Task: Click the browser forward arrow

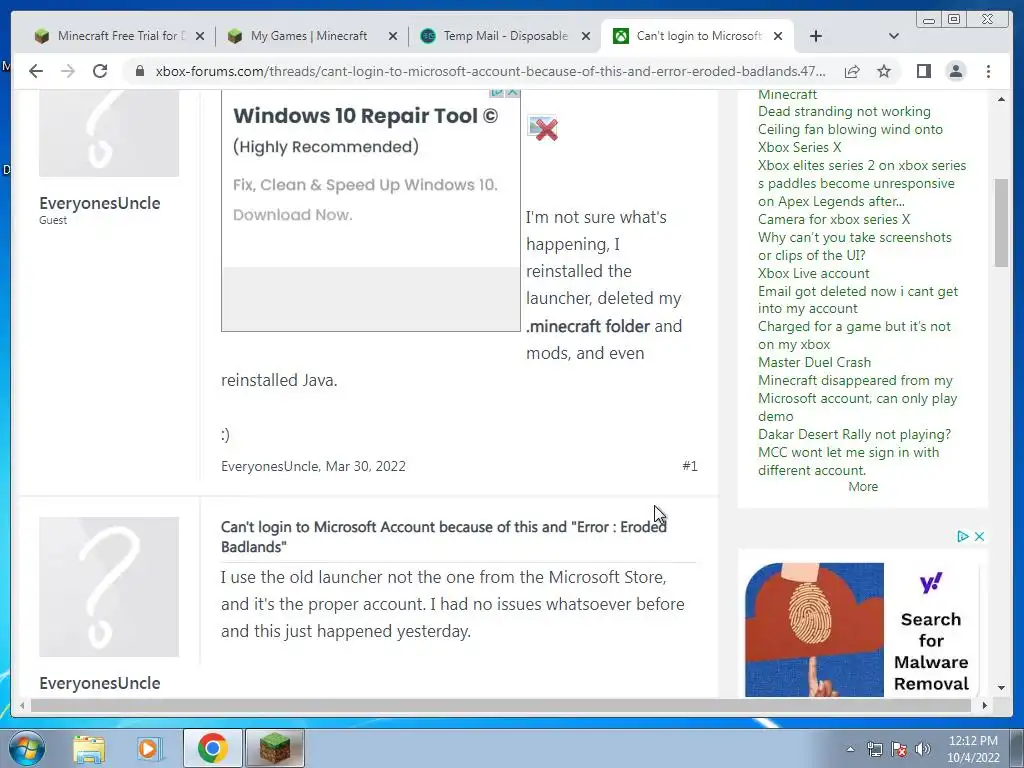Action: point(68,71)
